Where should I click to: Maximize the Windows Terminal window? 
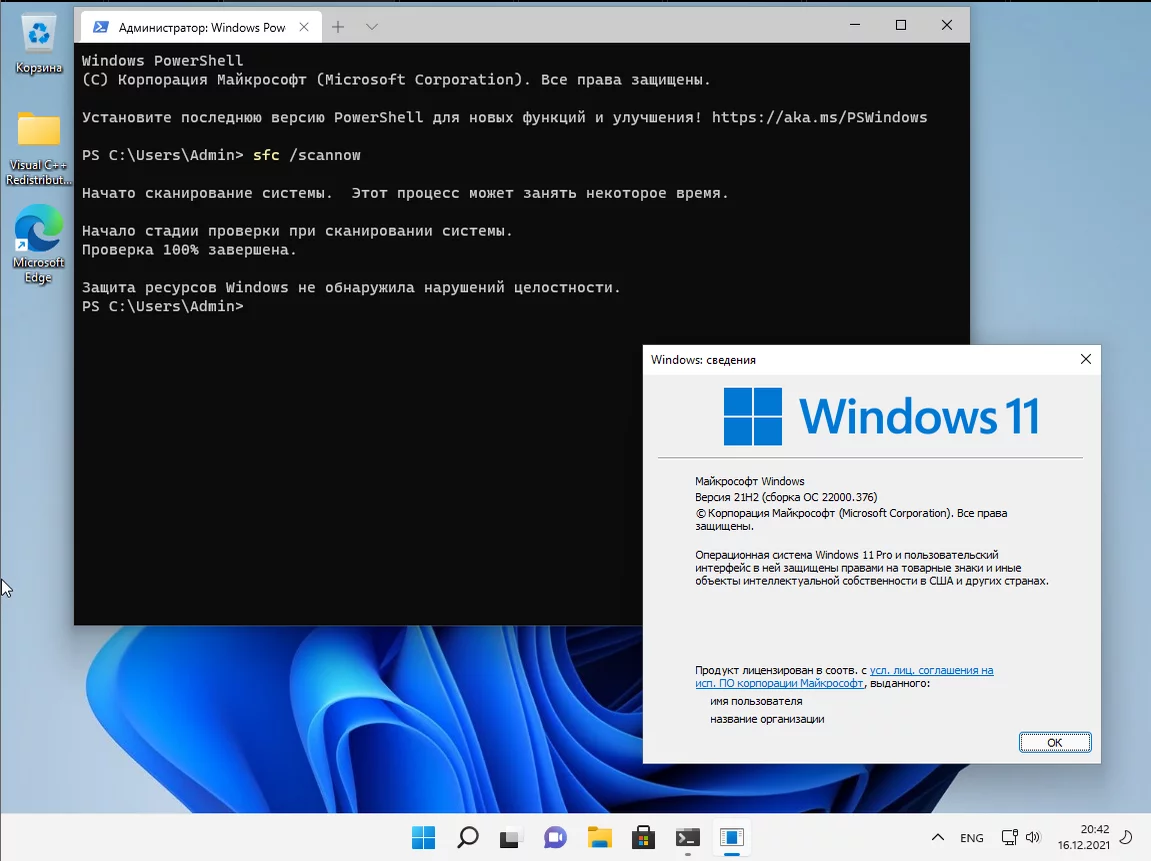click(x=901, y=25)
